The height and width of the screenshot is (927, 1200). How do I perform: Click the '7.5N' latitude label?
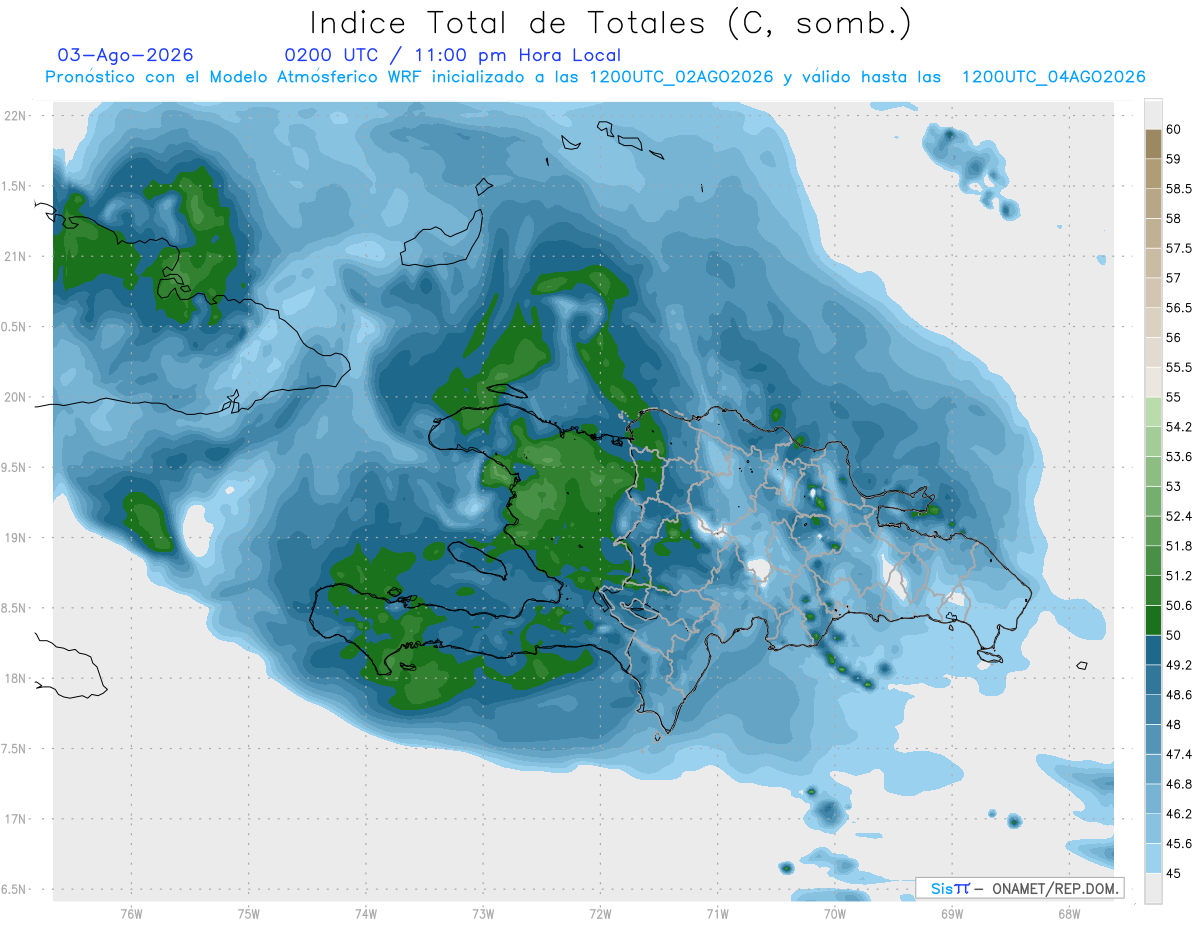pos(13,749)
